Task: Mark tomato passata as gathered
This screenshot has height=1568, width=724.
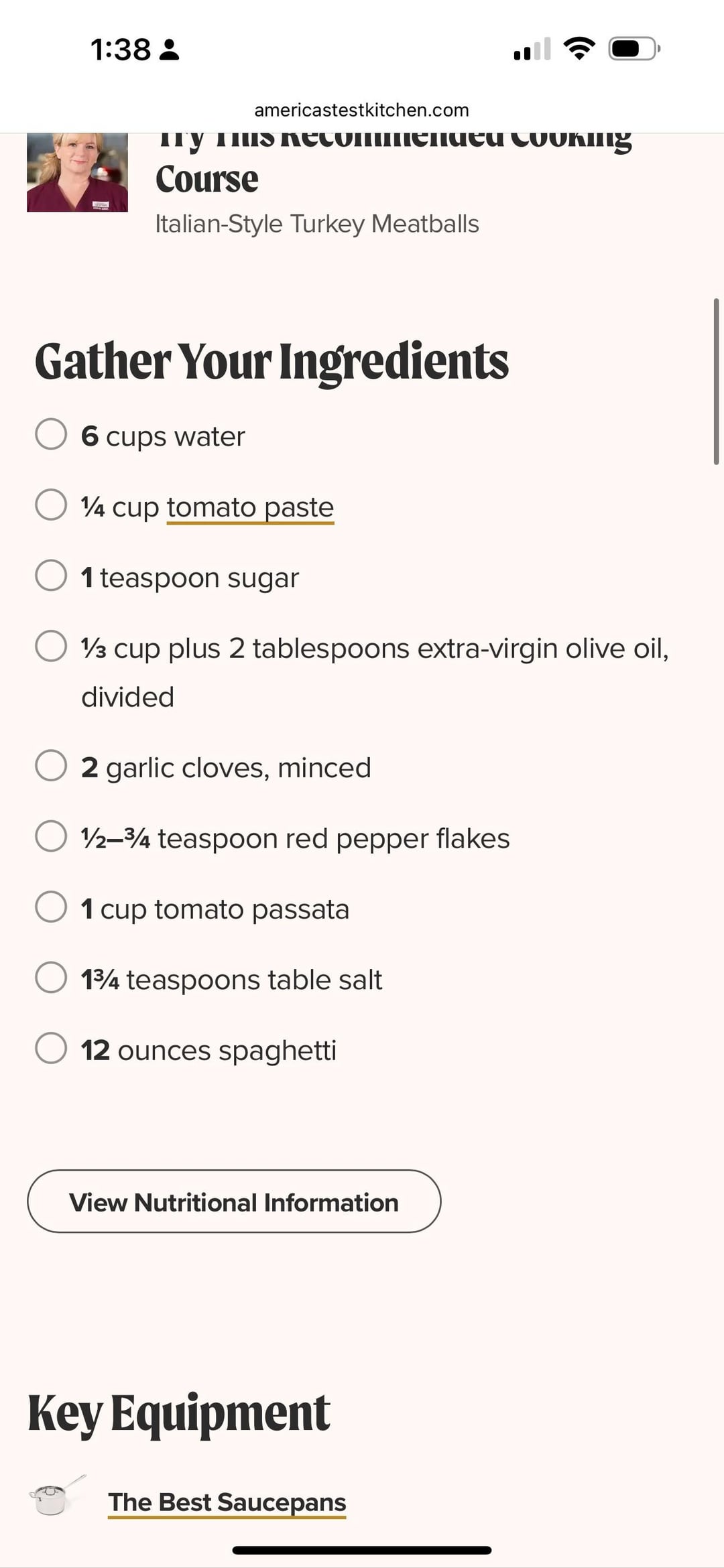Action: tap(51, 907)
